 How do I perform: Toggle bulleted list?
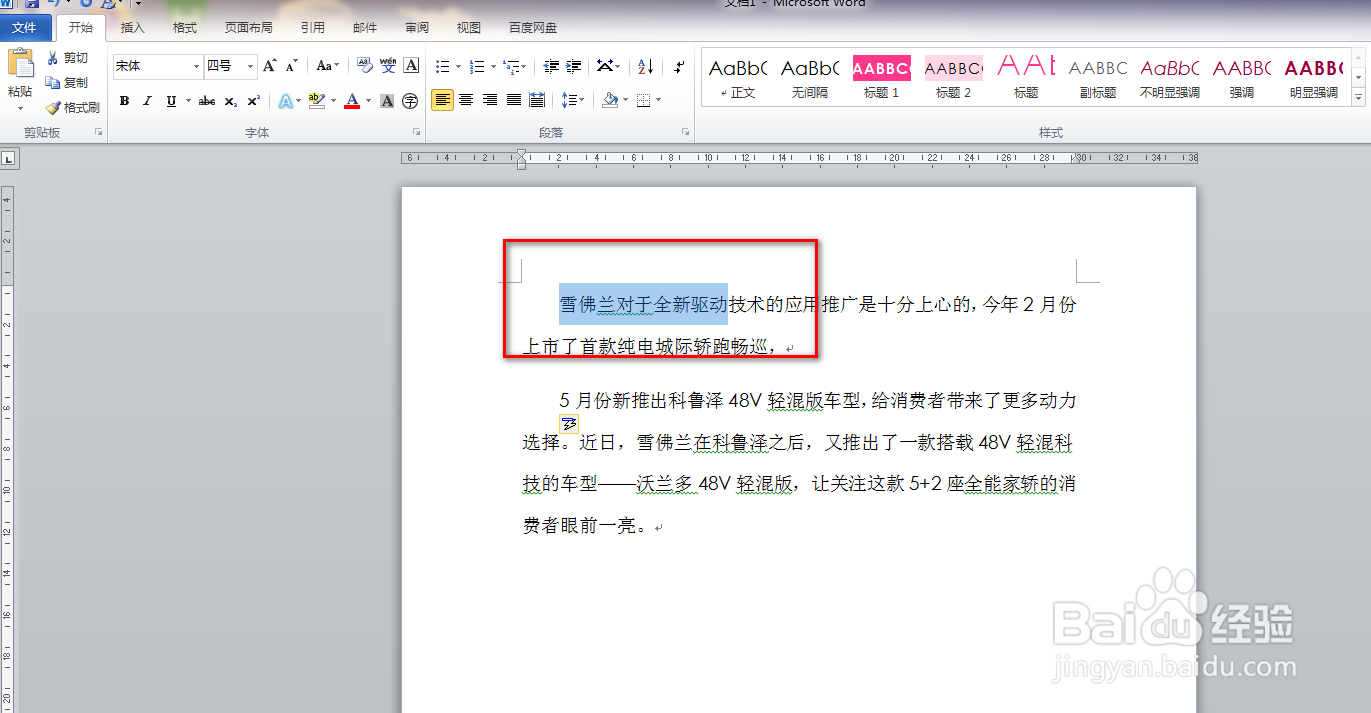pos(443,66)
